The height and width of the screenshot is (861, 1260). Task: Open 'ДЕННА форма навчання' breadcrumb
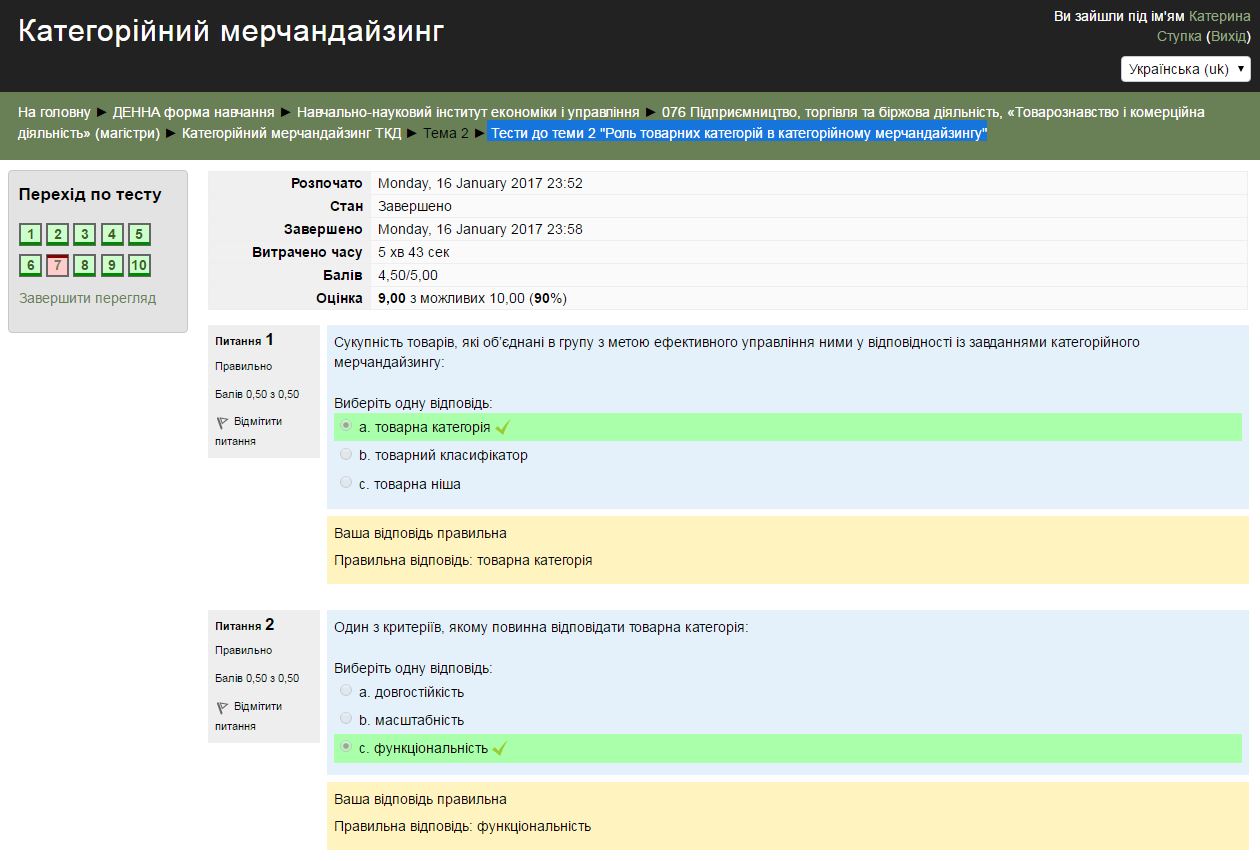(x=193, y=112)
